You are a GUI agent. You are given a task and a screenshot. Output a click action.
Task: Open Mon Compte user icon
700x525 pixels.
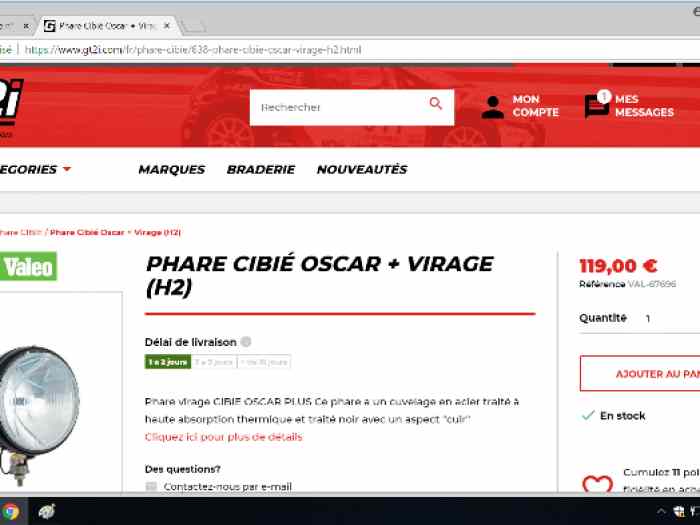[493, 107]
